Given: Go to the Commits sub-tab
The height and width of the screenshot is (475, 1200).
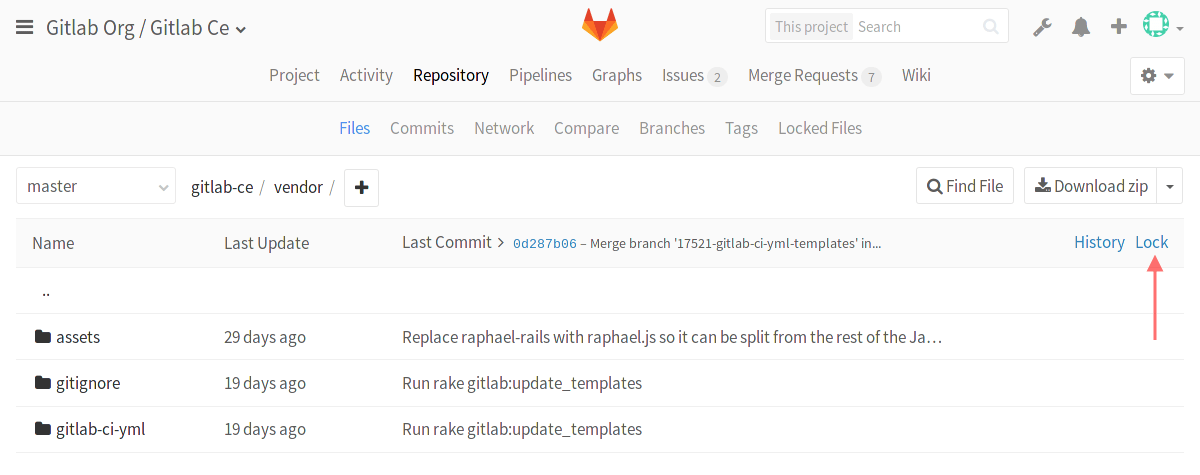Looking at the screenshot, I should (422, 128).
